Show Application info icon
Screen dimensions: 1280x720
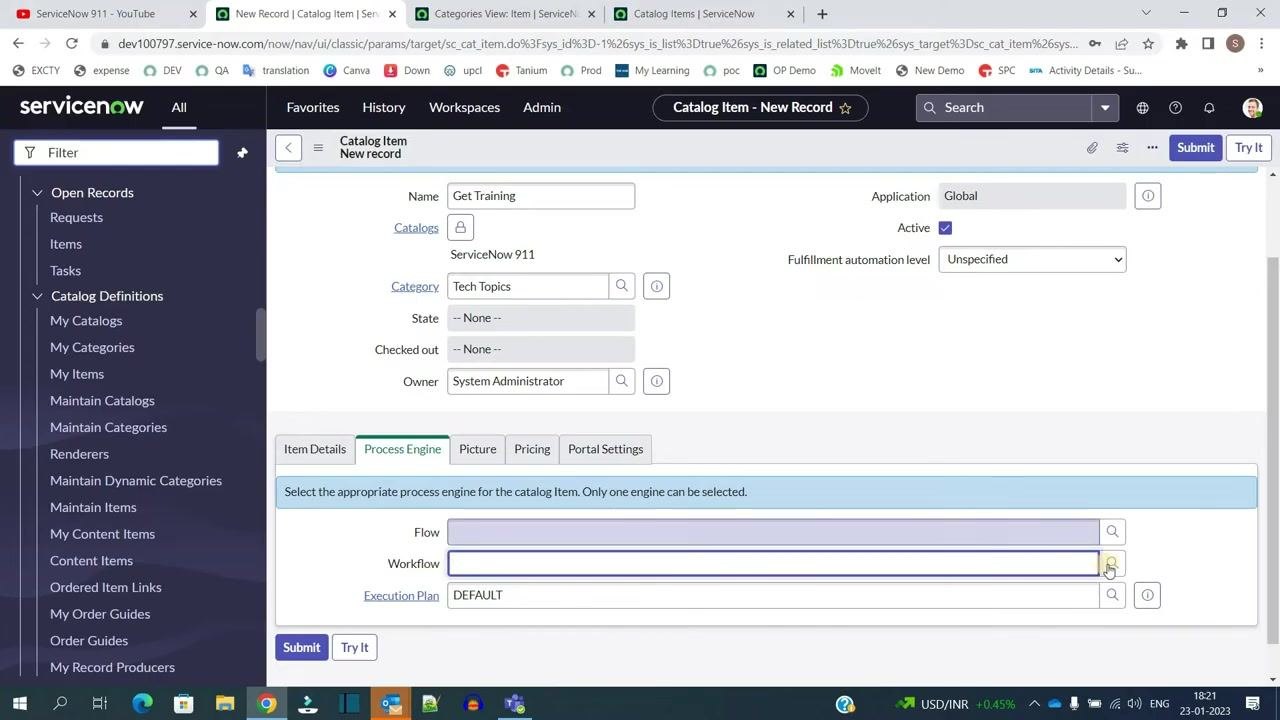[x=1148, y=196]
